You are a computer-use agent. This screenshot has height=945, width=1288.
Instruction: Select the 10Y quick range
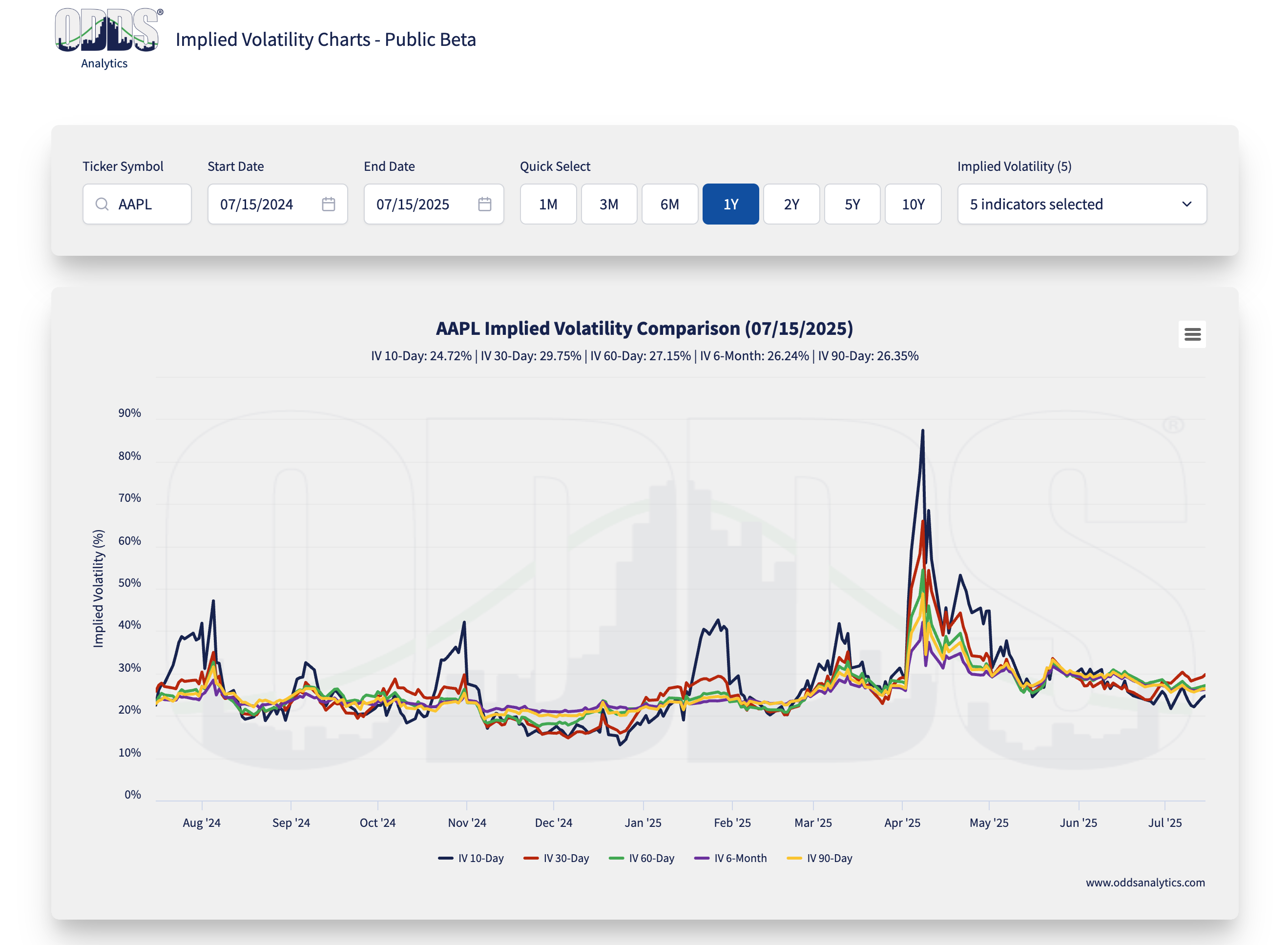(x=913, y=204)
